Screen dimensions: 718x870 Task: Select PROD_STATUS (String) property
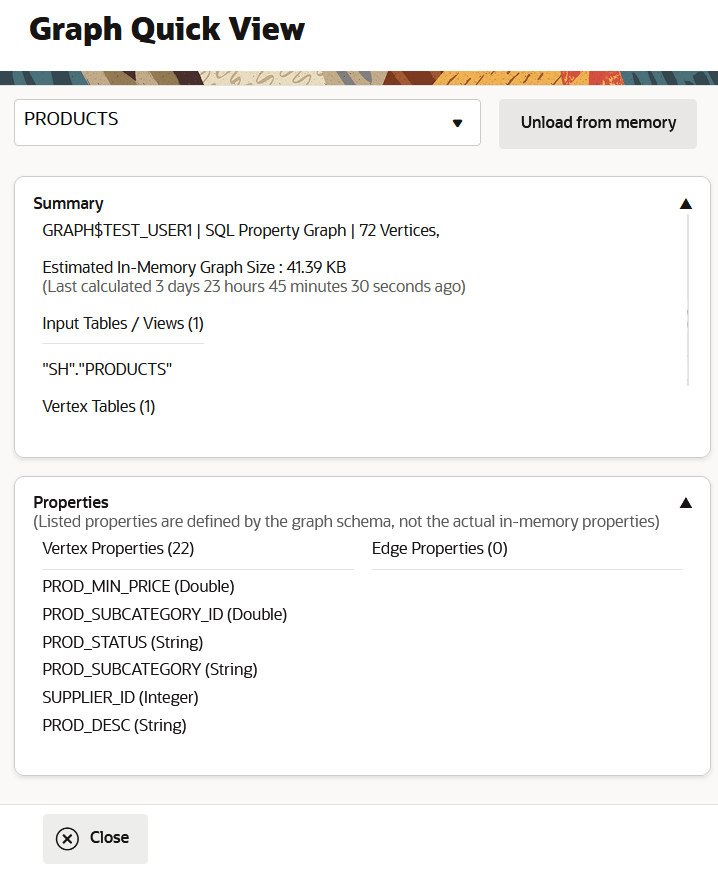click(x=122, y=642)
